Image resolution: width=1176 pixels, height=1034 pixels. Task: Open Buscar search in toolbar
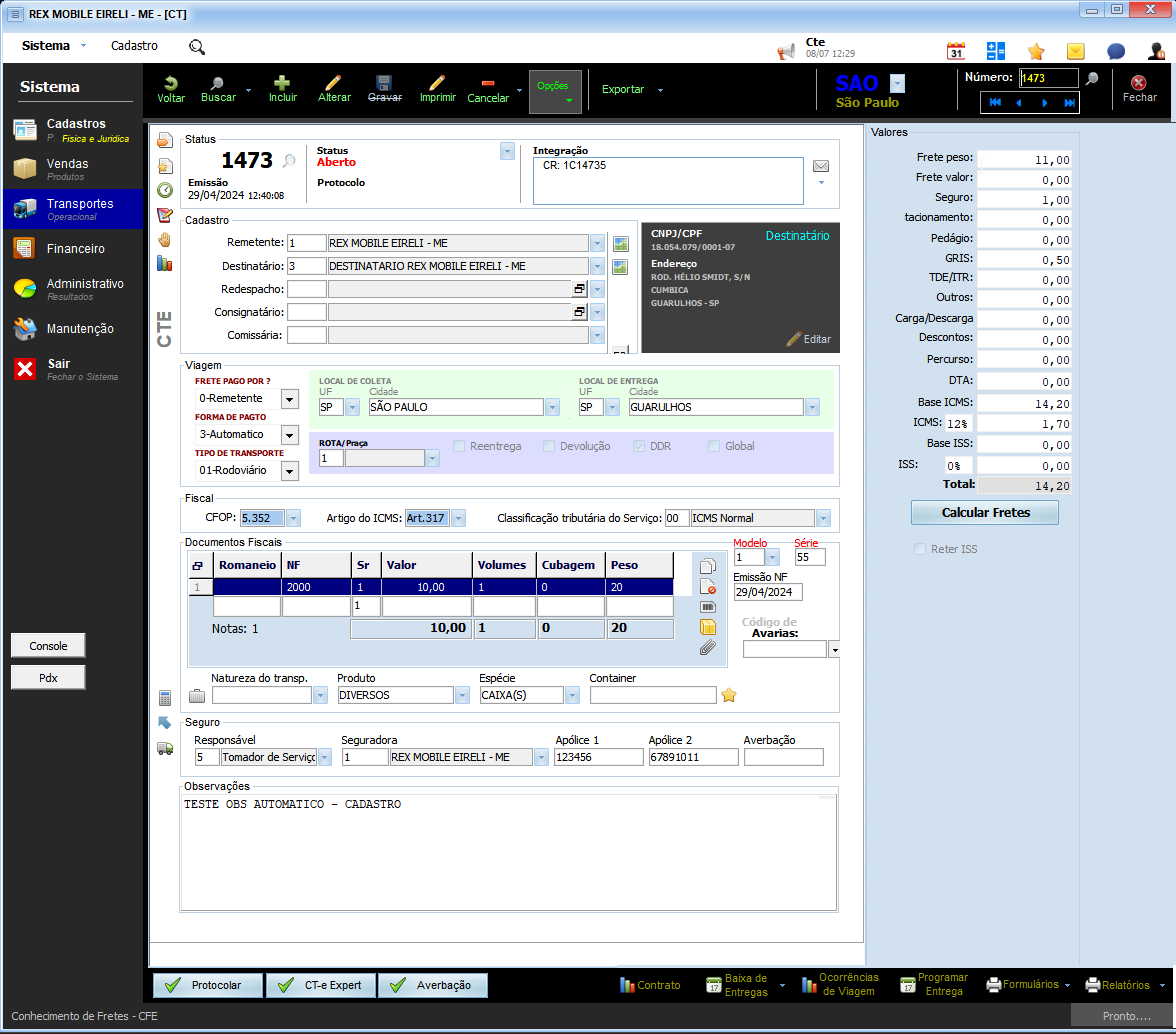coord(218,89)
